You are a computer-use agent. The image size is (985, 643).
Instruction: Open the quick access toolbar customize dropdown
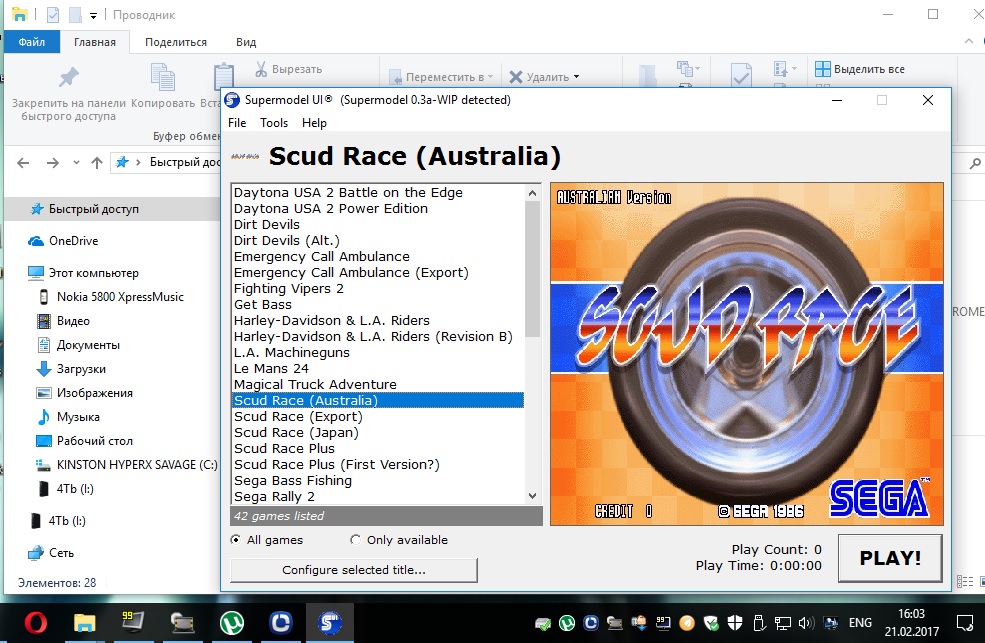tap(94, 15)
